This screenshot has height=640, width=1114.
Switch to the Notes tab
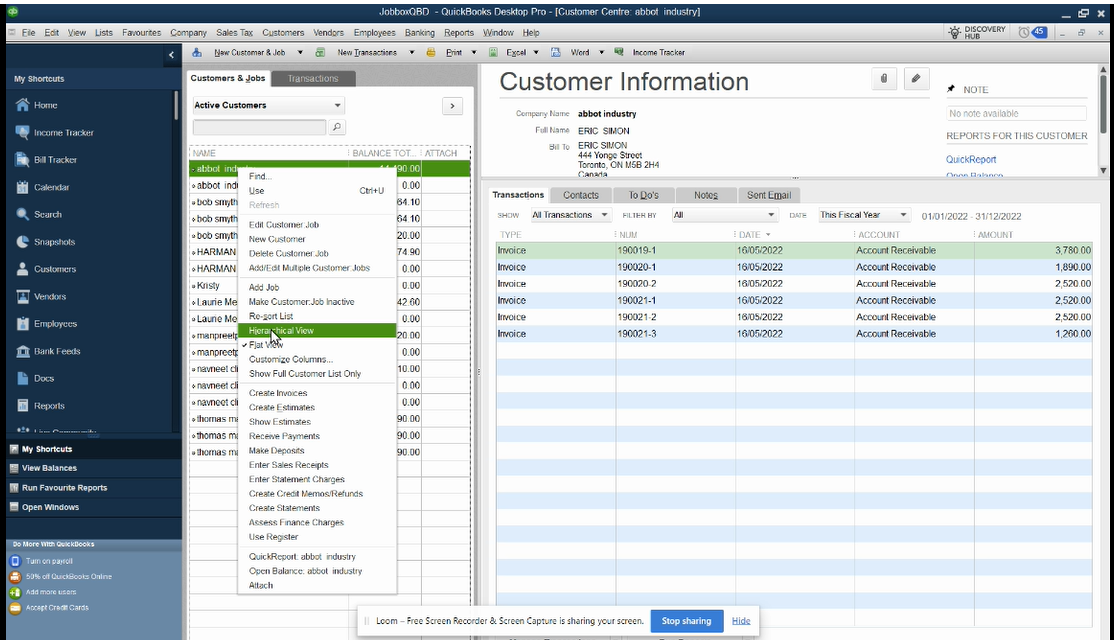[705, 195]
